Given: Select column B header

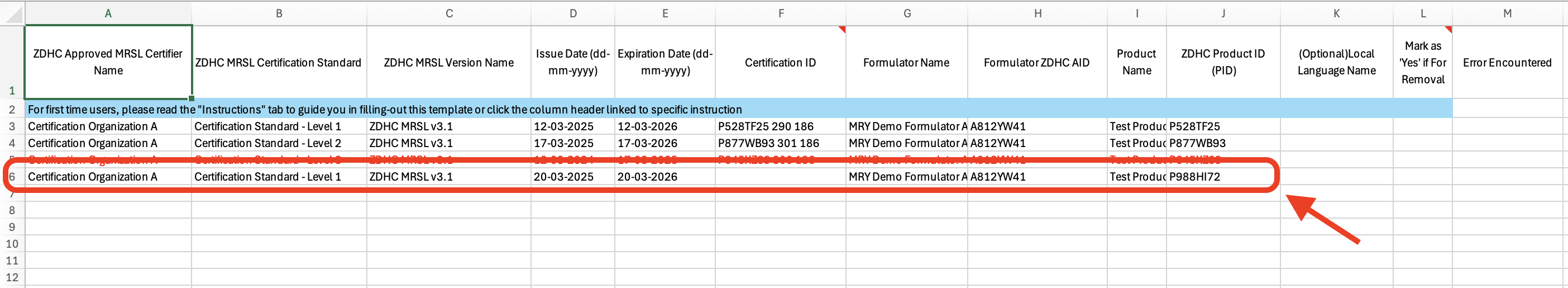Looking at the screenshot, I should [x=279, y=13].
